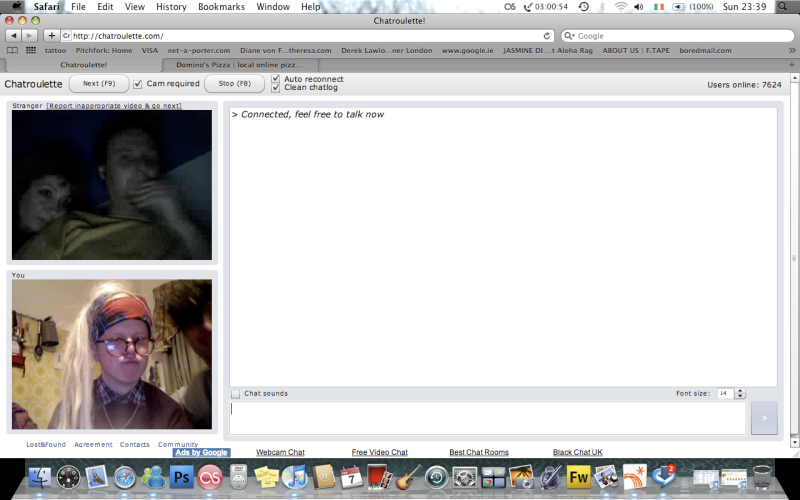This screenshot has width=800, height=500.
Task: Toggle the Cam required checkbox
Action: coord(137,84)
